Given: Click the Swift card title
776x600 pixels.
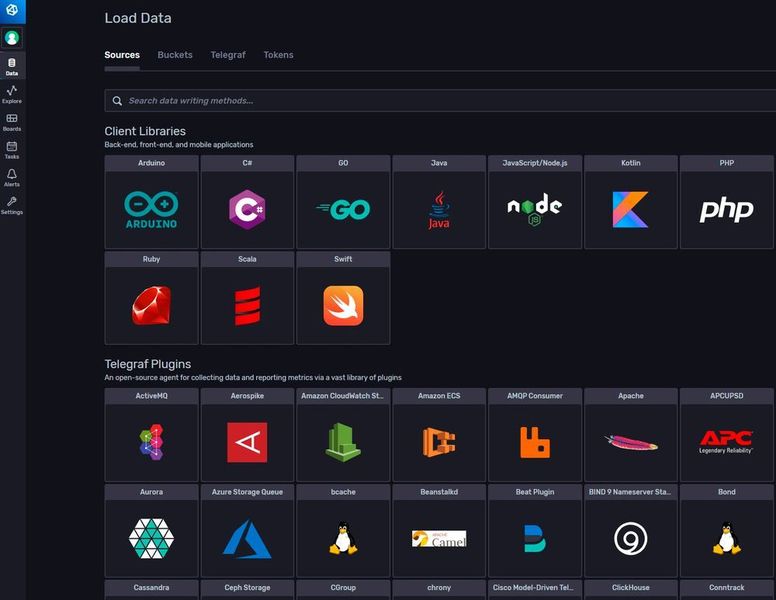Looking at the screenshot, I should [x=343, y=259].
